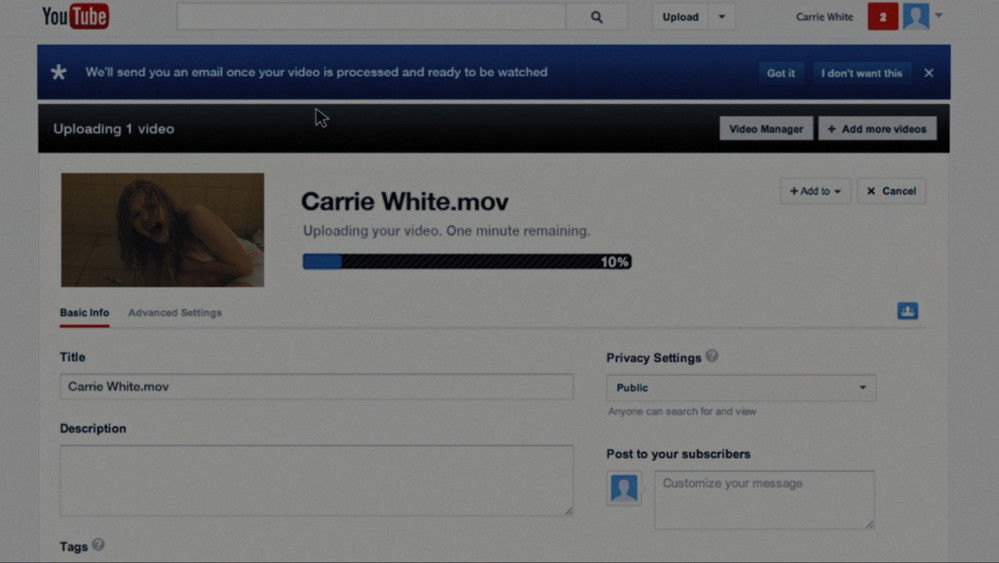Dismiss the blue notification banner with X
999x563 pixels.
(x=929, y=73)
